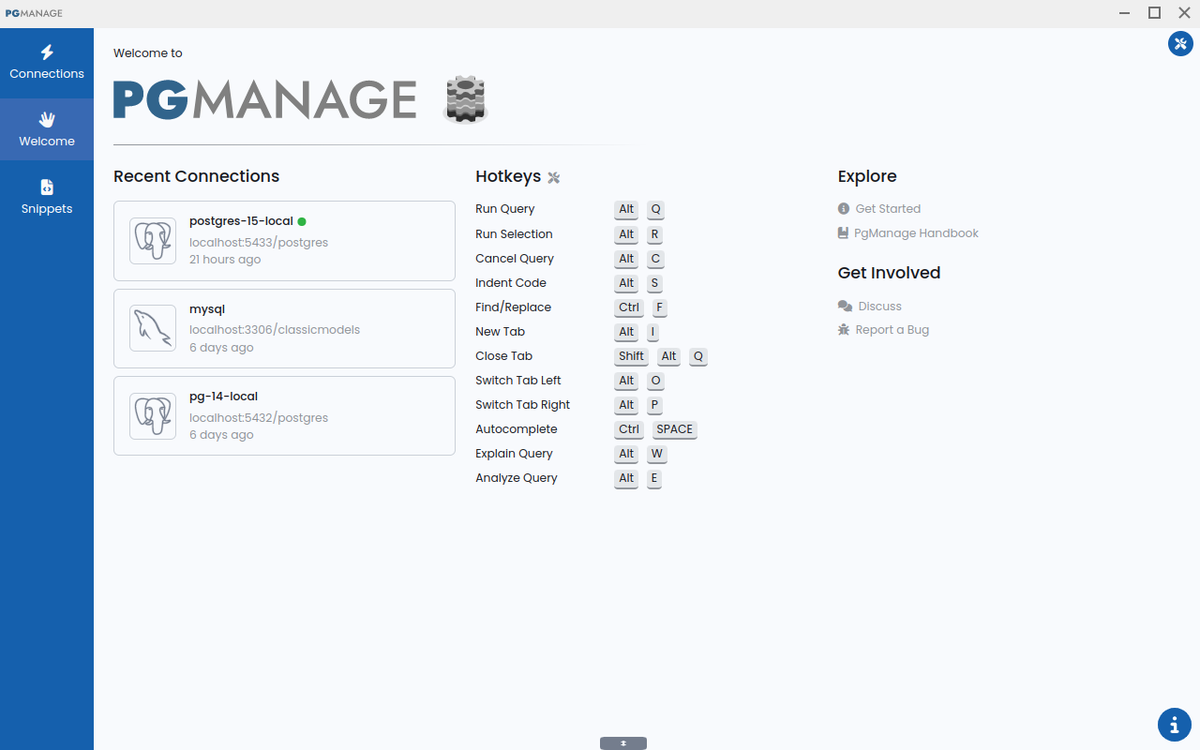The height and width of the screenshot is (750, 1200).
Task: Click the Ctrl key for Find/Replace
Action: [629, 308]
